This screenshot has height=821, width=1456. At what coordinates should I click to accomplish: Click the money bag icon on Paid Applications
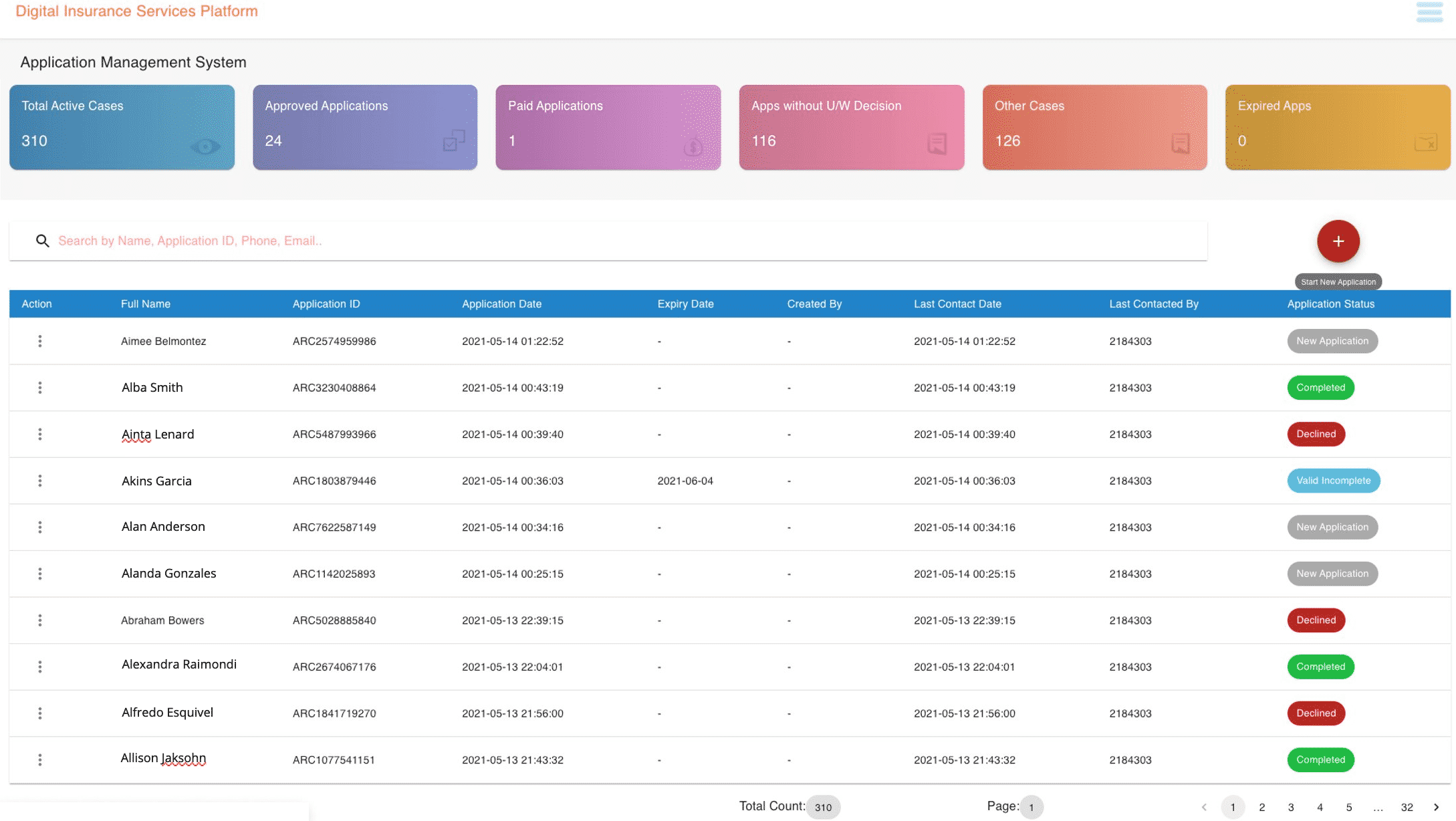pos(693,146)
